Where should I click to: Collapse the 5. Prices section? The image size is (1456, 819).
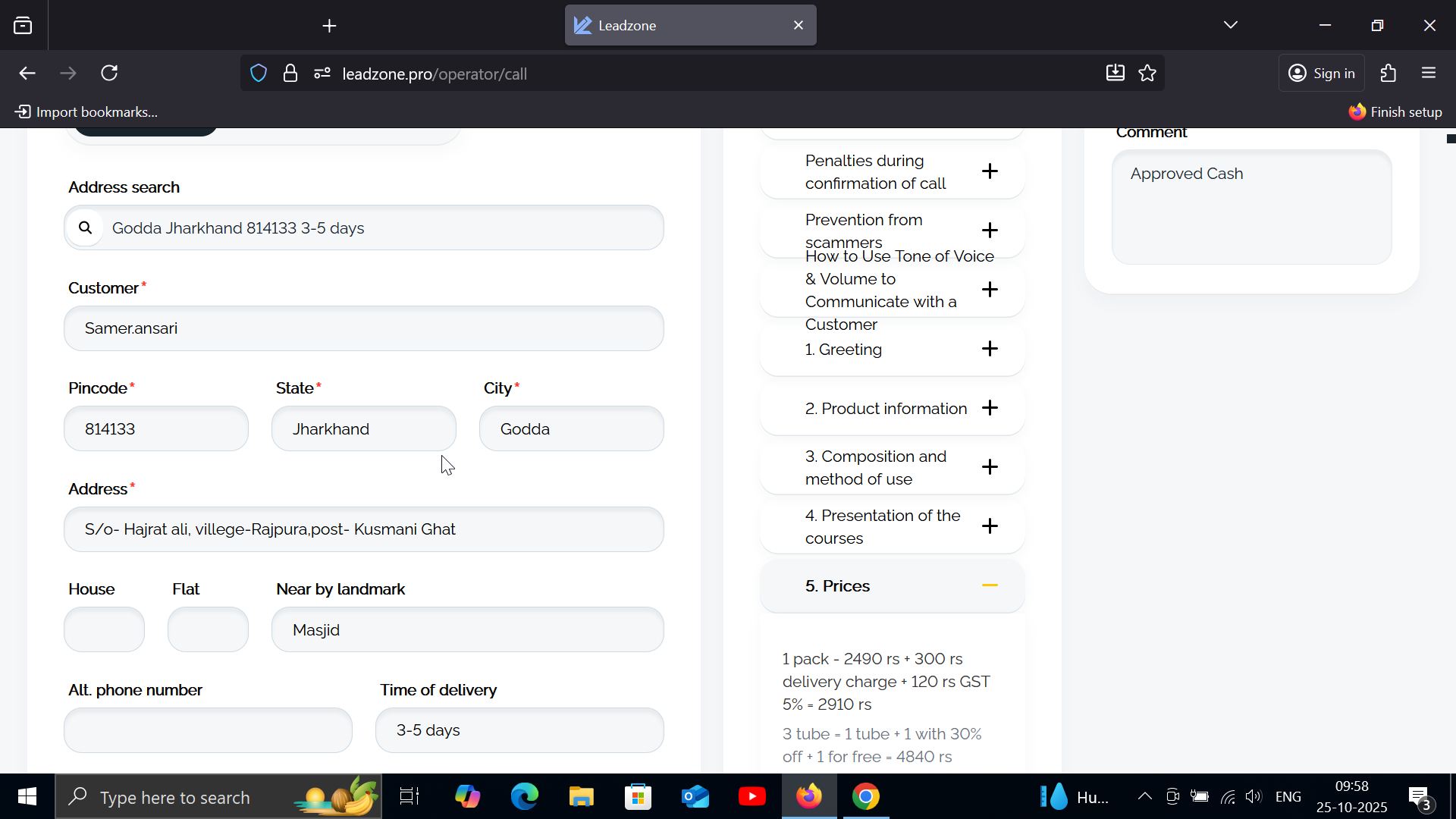click(x=990, y=585)
